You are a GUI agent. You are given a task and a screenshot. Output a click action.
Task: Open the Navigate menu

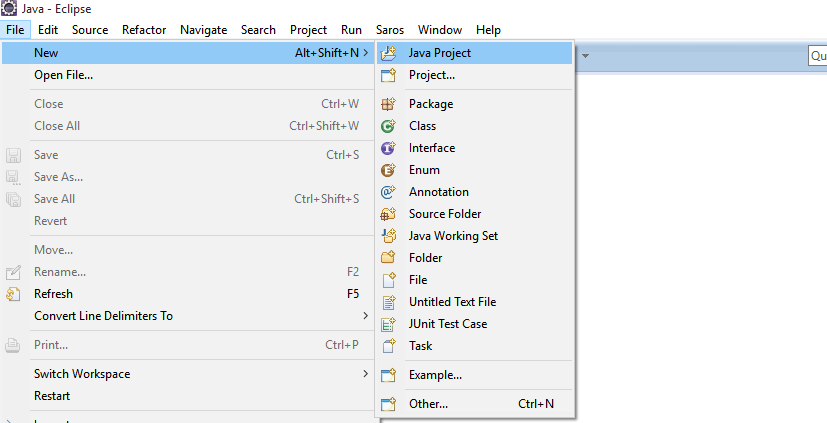click(204, 30)
